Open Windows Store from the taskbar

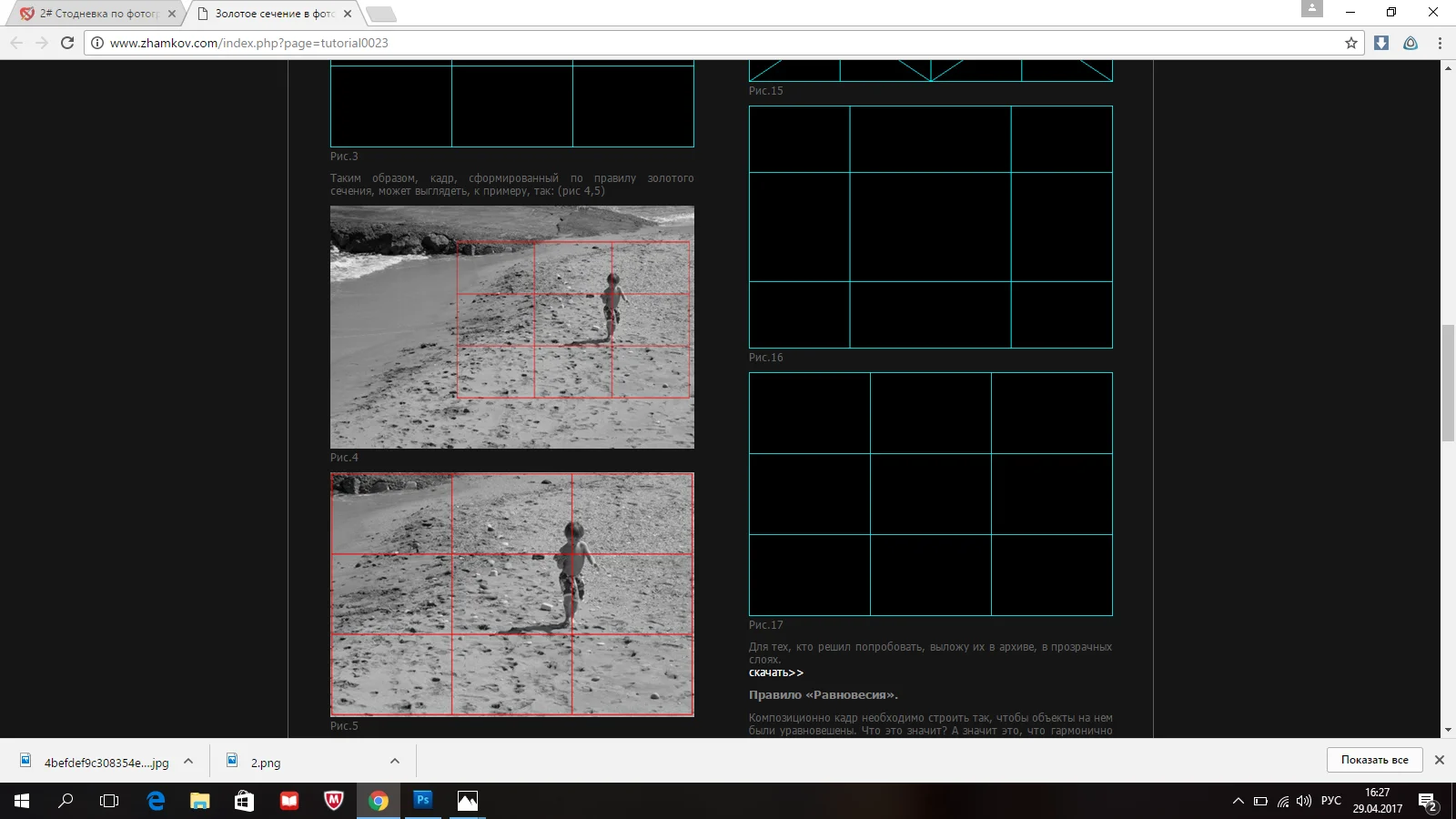click(x=244, y=801)
